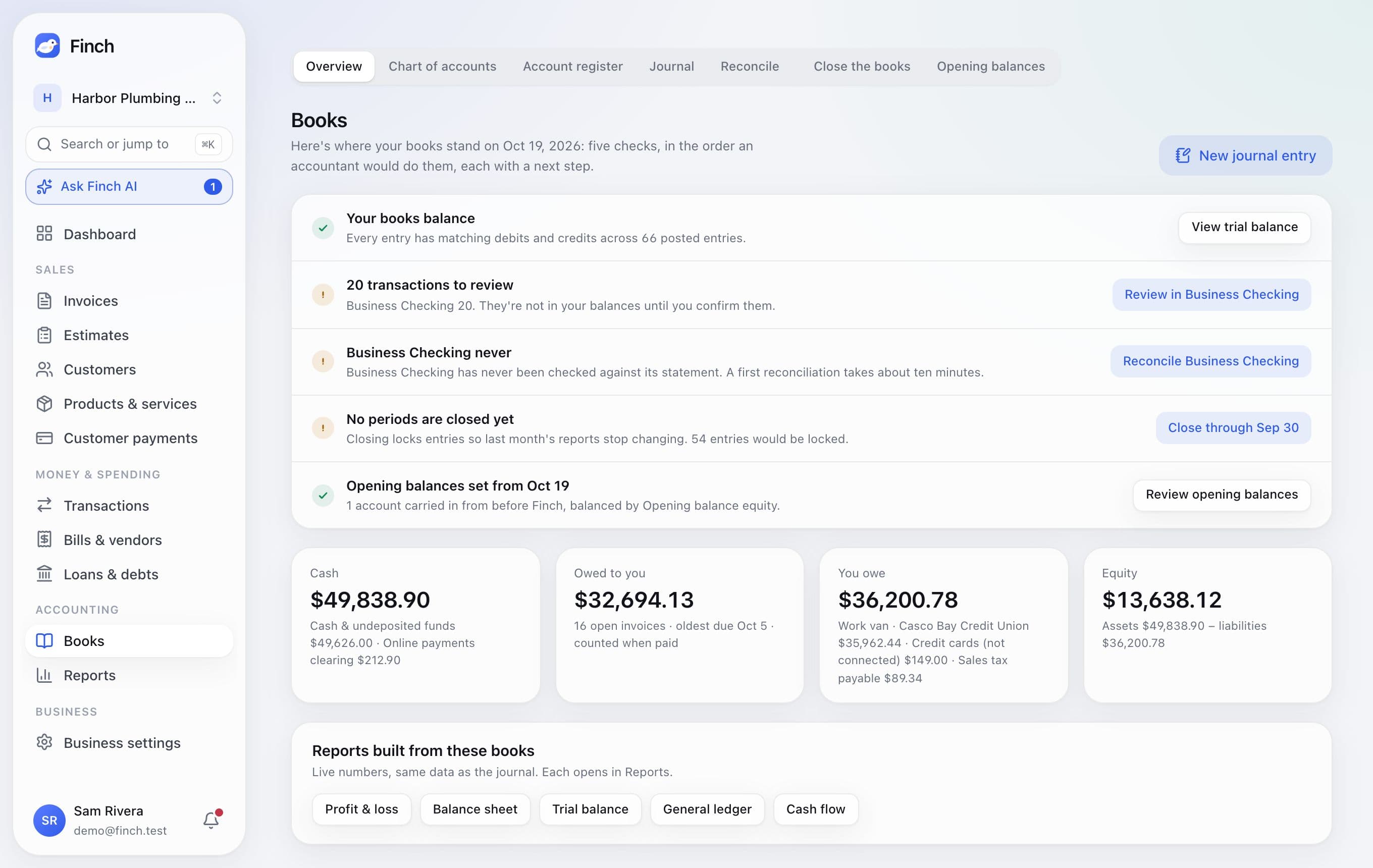Click the Ask Finch AI sparkle icon
The width and height of the screenshot is (1373, 868).
point(44,186)
